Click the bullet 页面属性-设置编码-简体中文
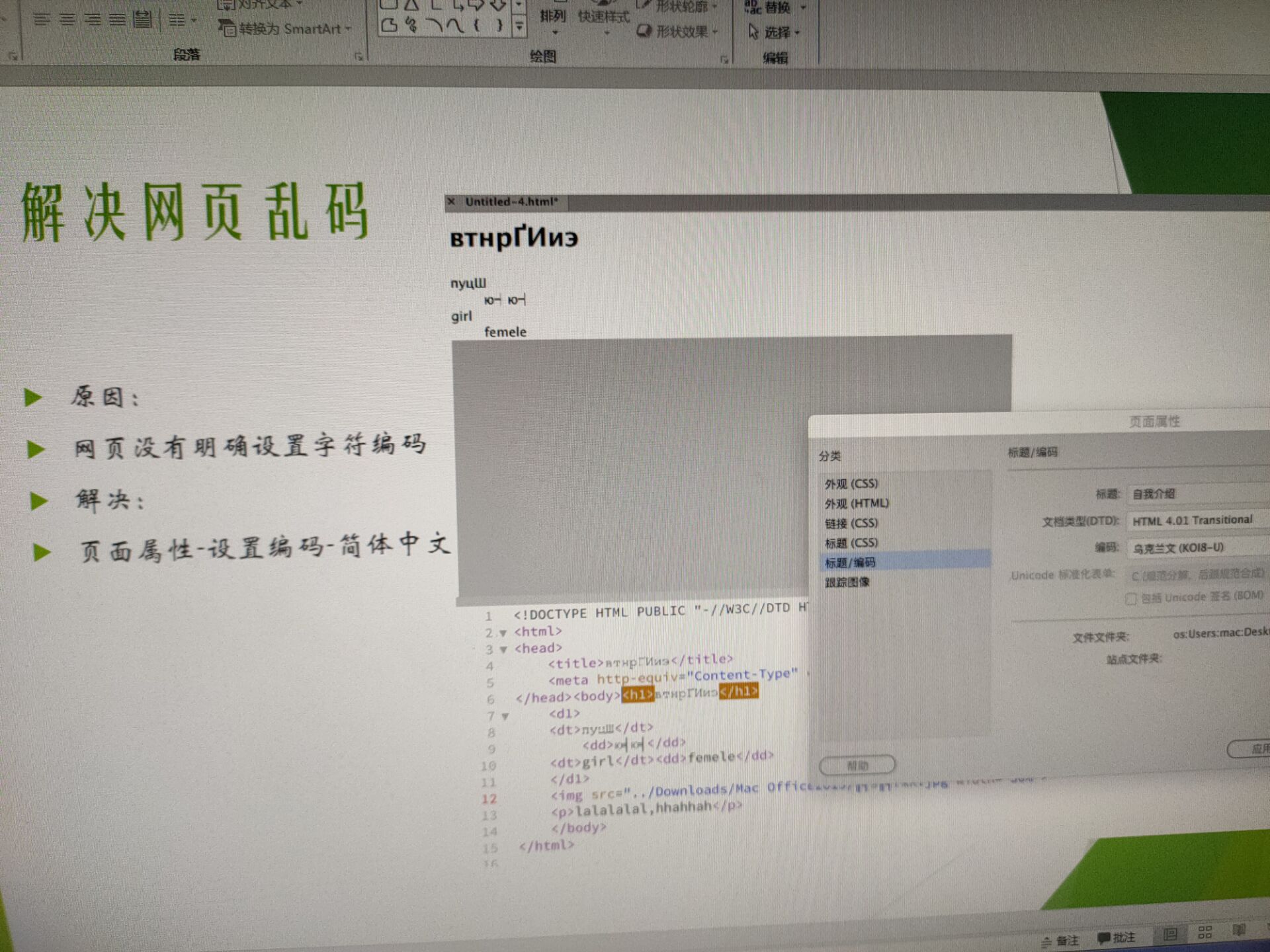This screenshot has width=1270, height=952. (265, 547)
